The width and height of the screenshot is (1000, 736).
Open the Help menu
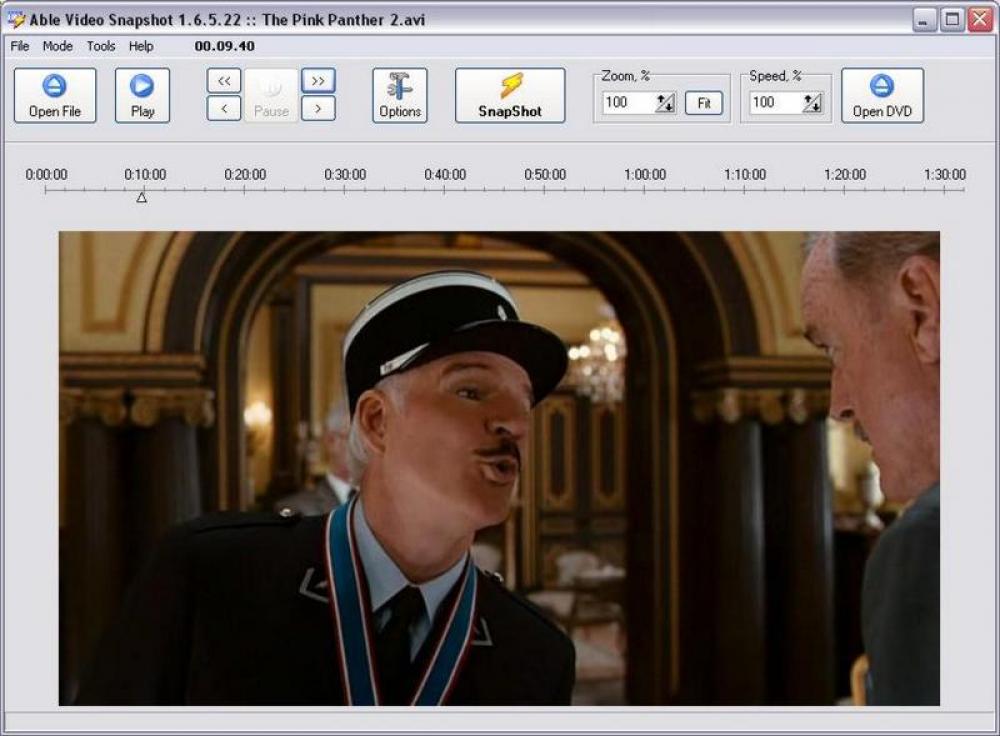point(140,46)
